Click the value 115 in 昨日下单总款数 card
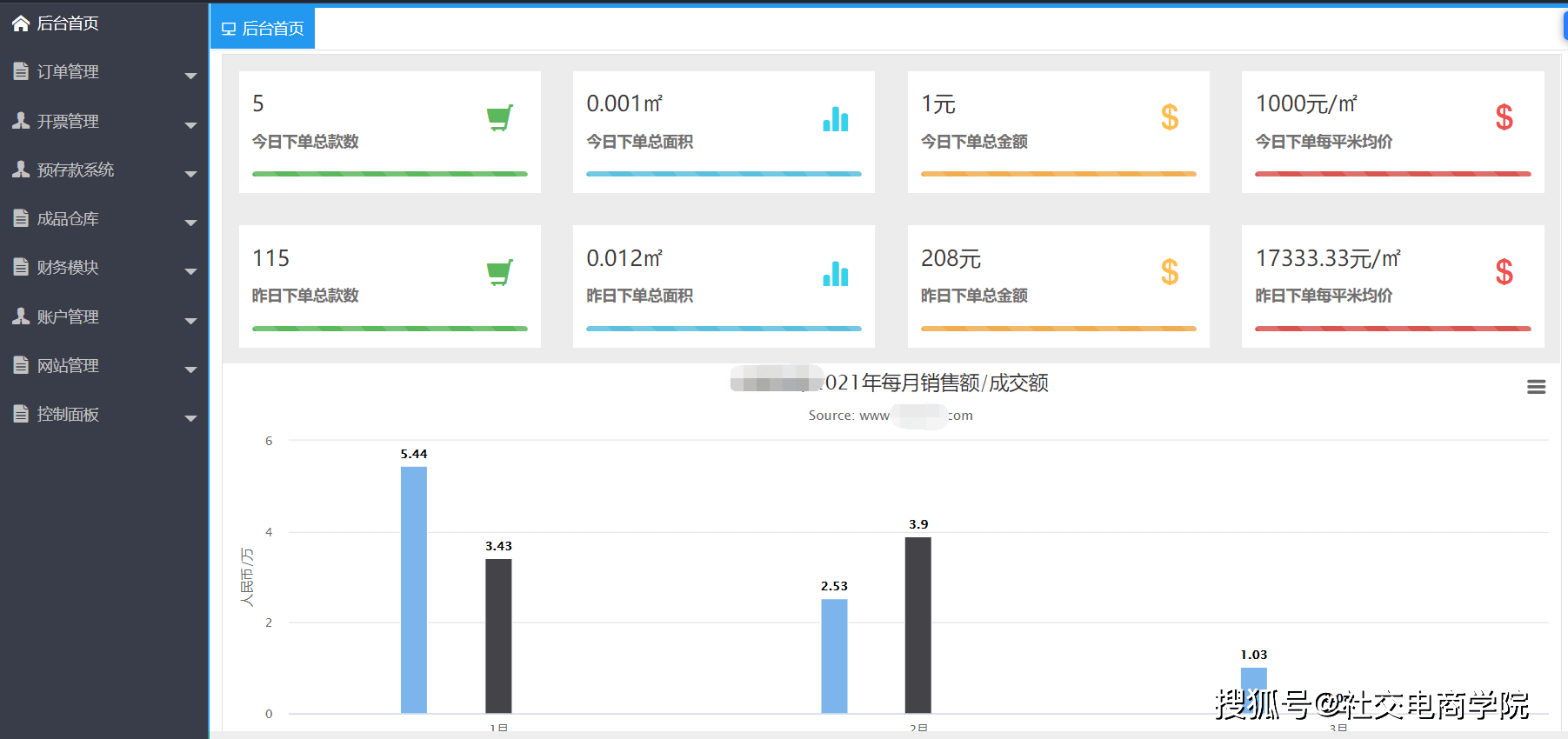Image resolution: width=1568 pixels, height=739 pixels. (270, 258)
